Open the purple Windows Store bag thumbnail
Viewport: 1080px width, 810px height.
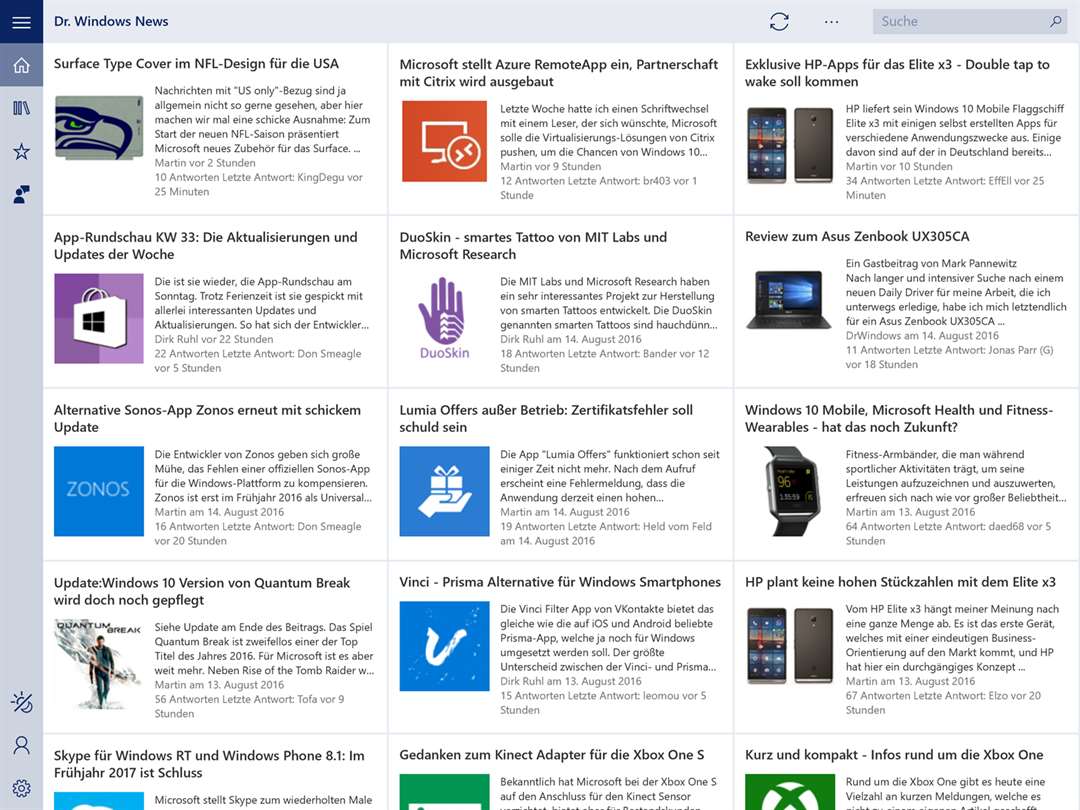click(99, 318)
